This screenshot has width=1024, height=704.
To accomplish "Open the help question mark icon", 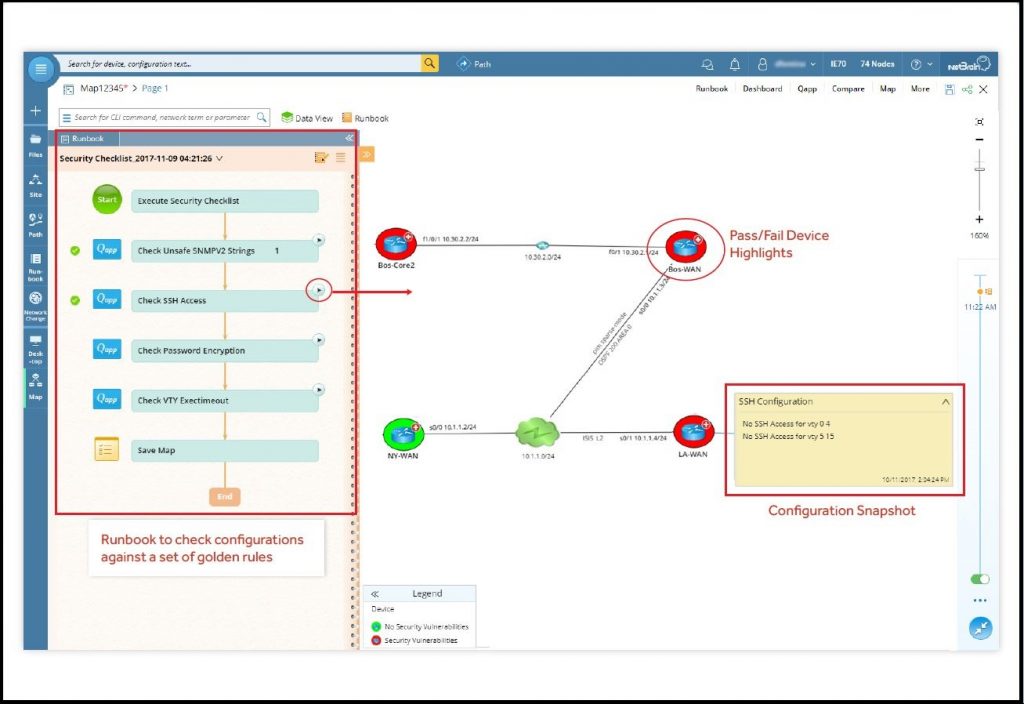I will [x=916, y=64].
